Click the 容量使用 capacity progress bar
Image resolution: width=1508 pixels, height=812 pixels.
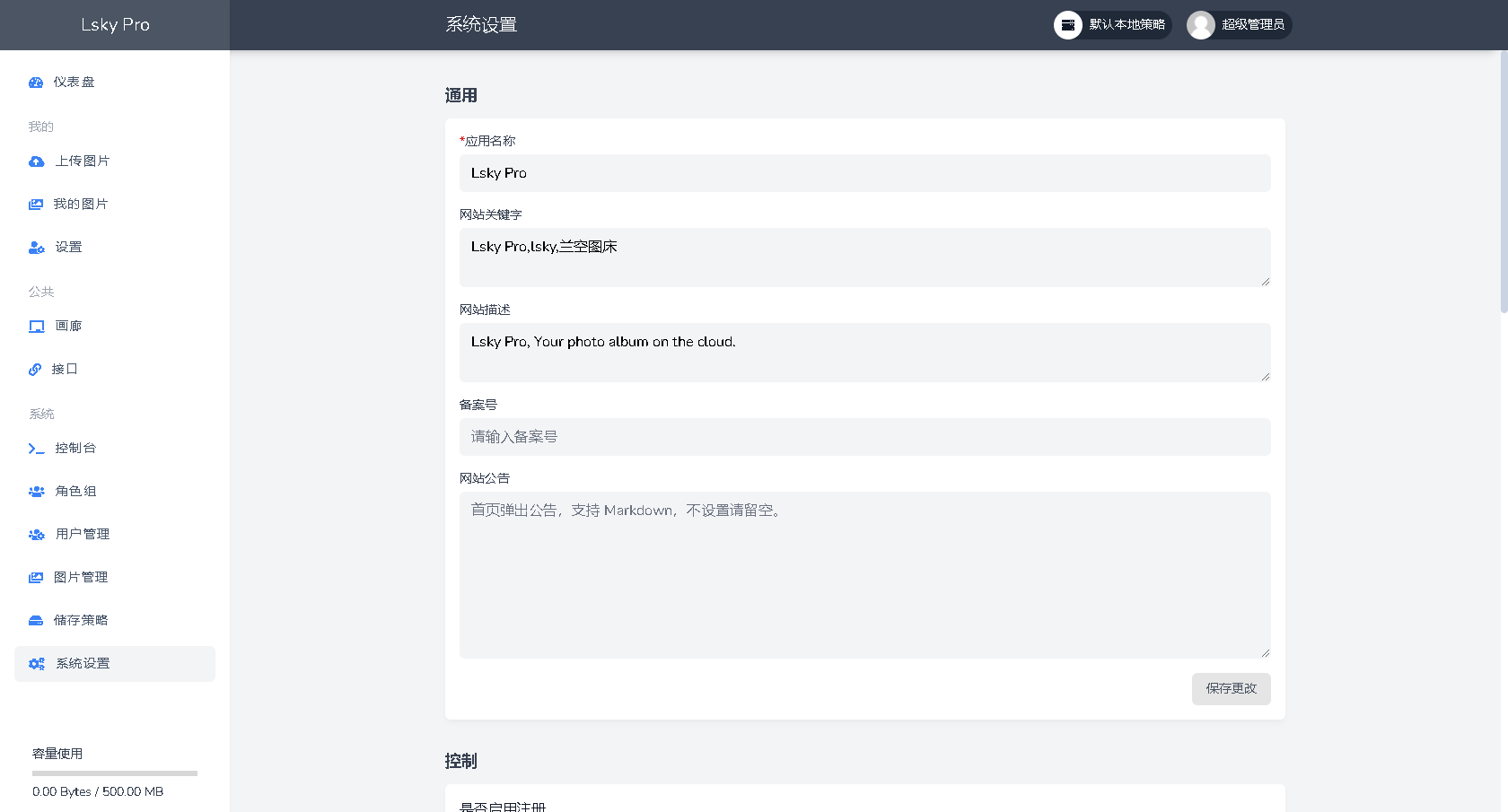(x=115, y=773)
